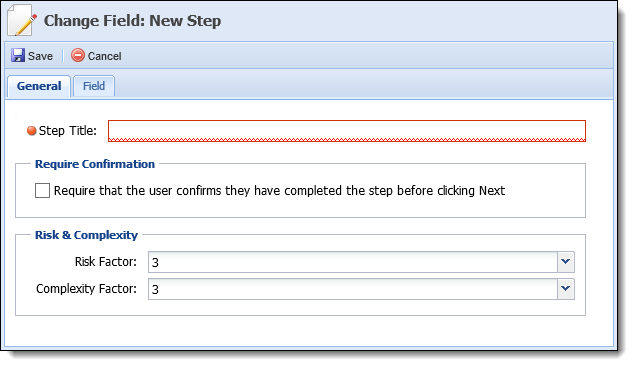Viewport: 633px width, 366px height.
Task: Click the 'Change Field: New Step' dialog title
Action: (x=132, y=21)
